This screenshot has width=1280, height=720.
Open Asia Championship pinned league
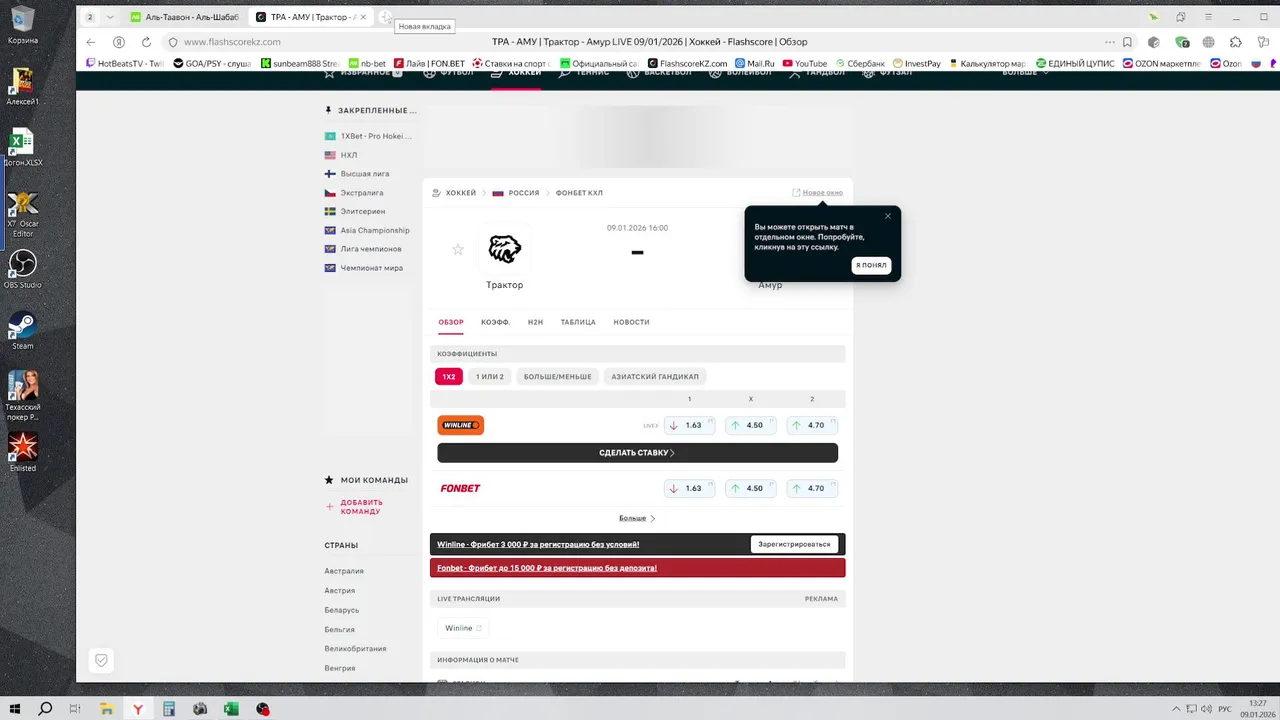click(x=375, y=230)
